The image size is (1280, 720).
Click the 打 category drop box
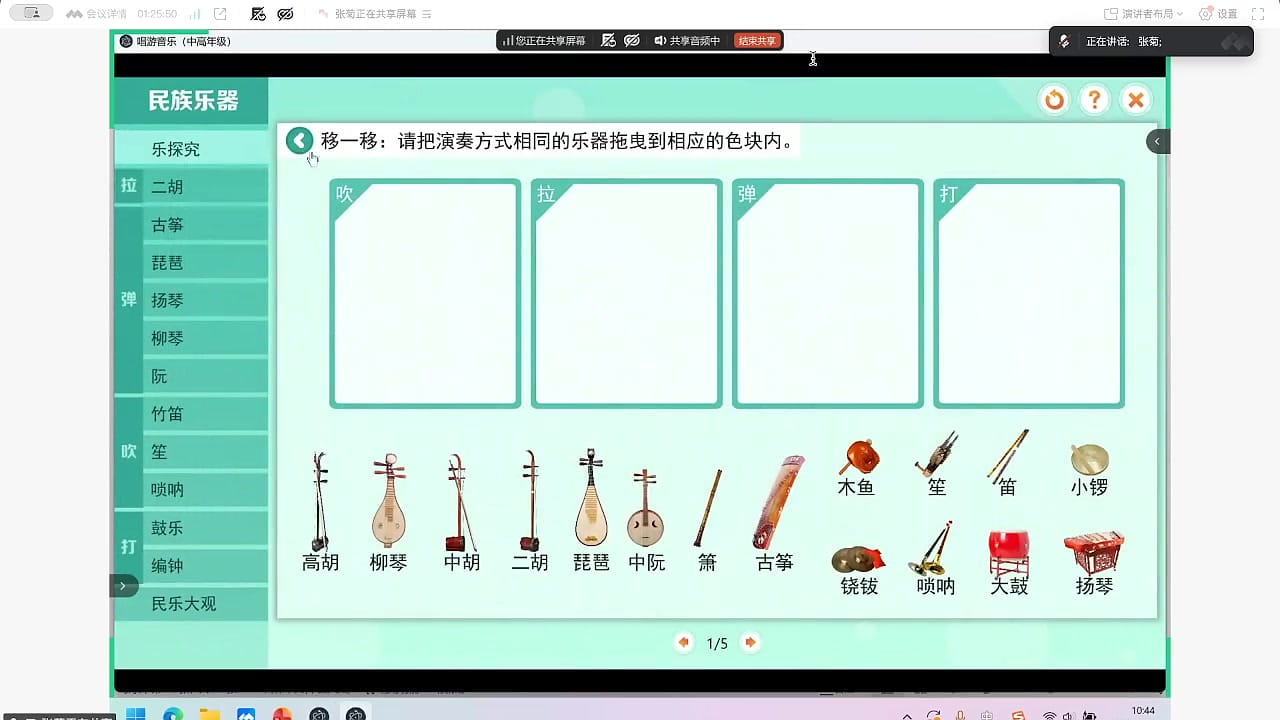coord(1029,293)
